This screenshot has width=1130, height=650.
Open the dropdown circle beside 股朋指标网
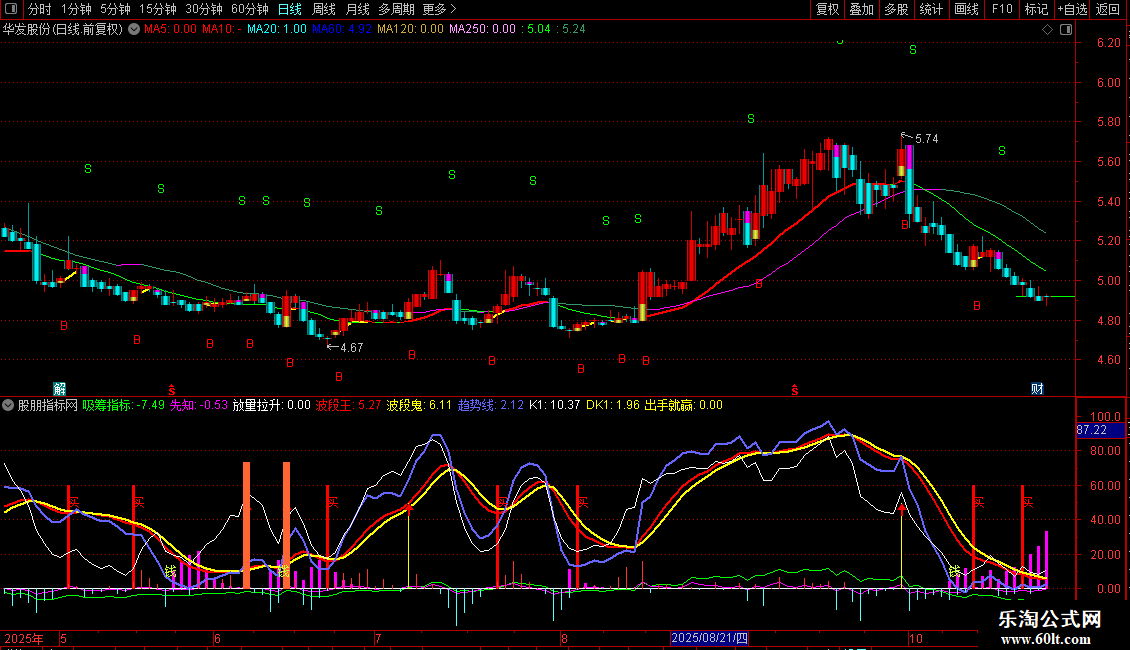click(x=8, y=405)
